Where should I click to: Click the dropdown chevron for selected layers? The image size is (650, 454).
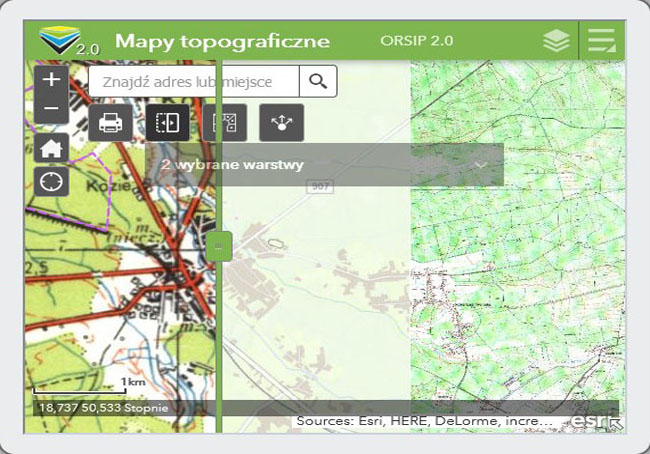coord(482,164)
